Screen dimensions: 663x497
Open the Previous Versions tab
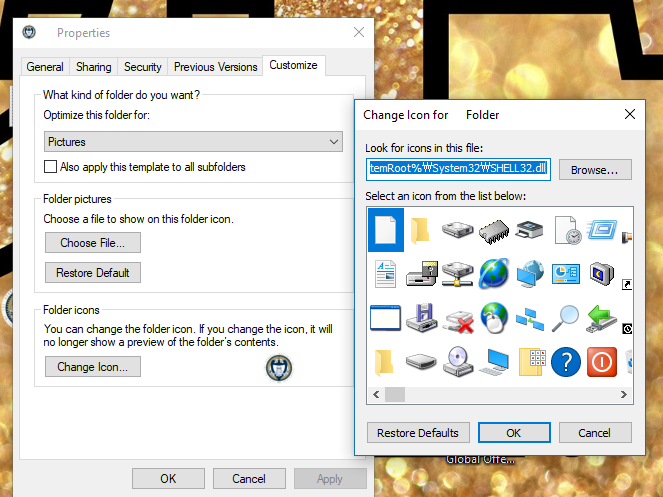(x=216, y=67)
